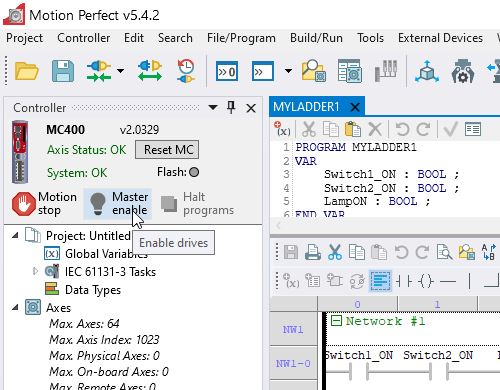This screenshot has width=500, height=390.
Task: Open the File/Program menu
Action: (241, 38)
